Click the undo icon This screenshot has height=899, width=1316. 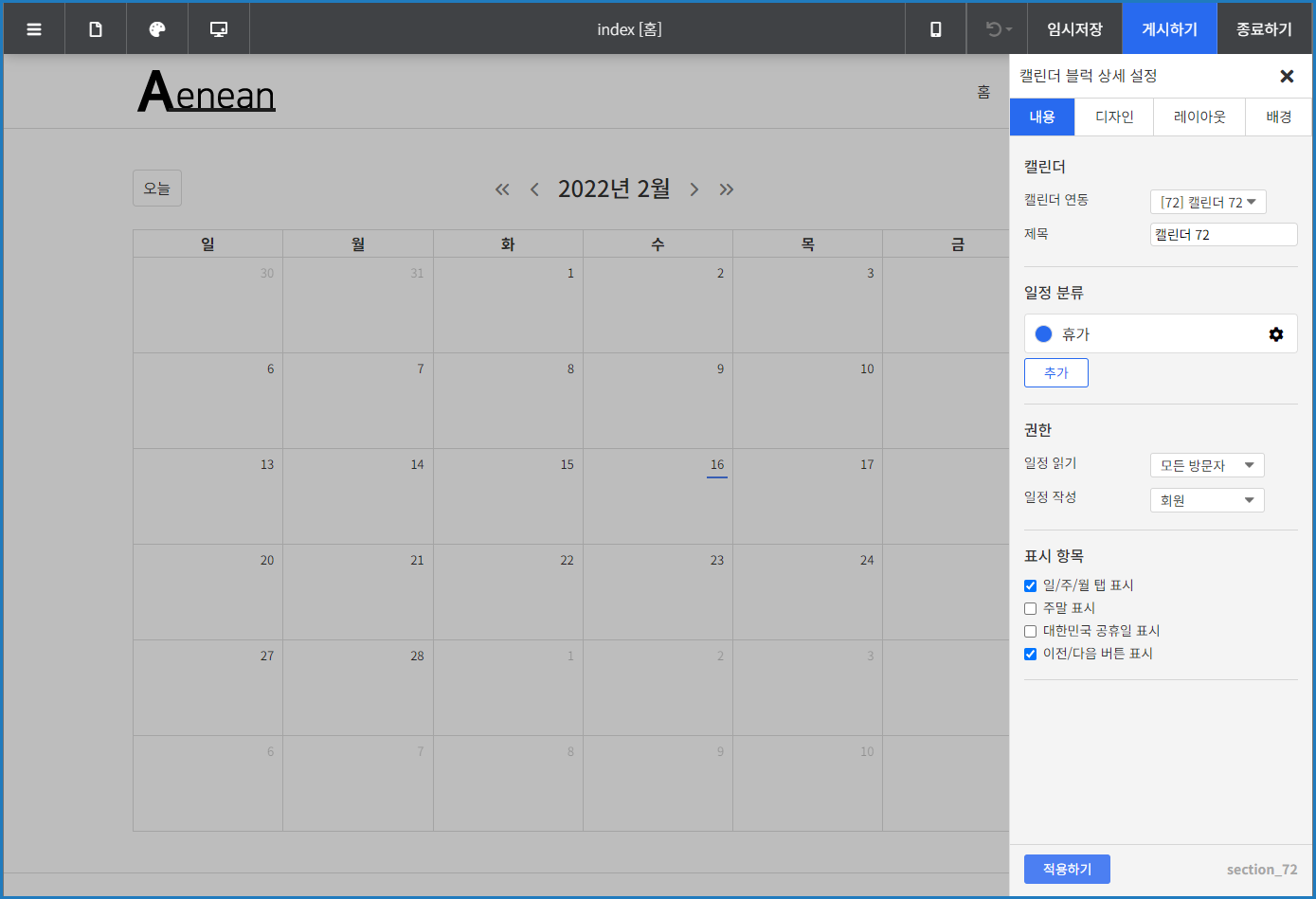point(988,28)
